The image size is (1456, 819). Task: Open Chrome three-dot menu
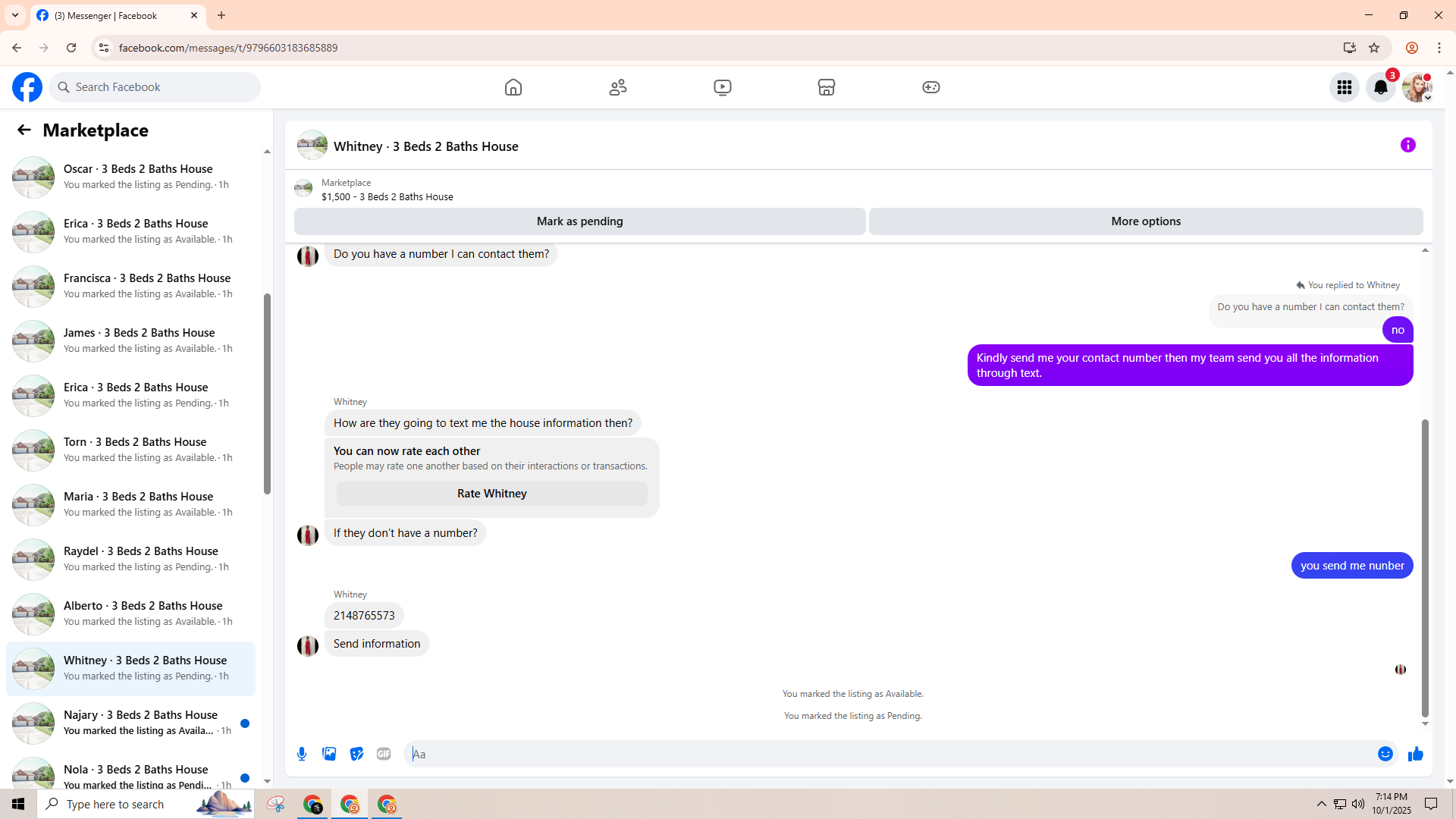(x=1439, y=48)
